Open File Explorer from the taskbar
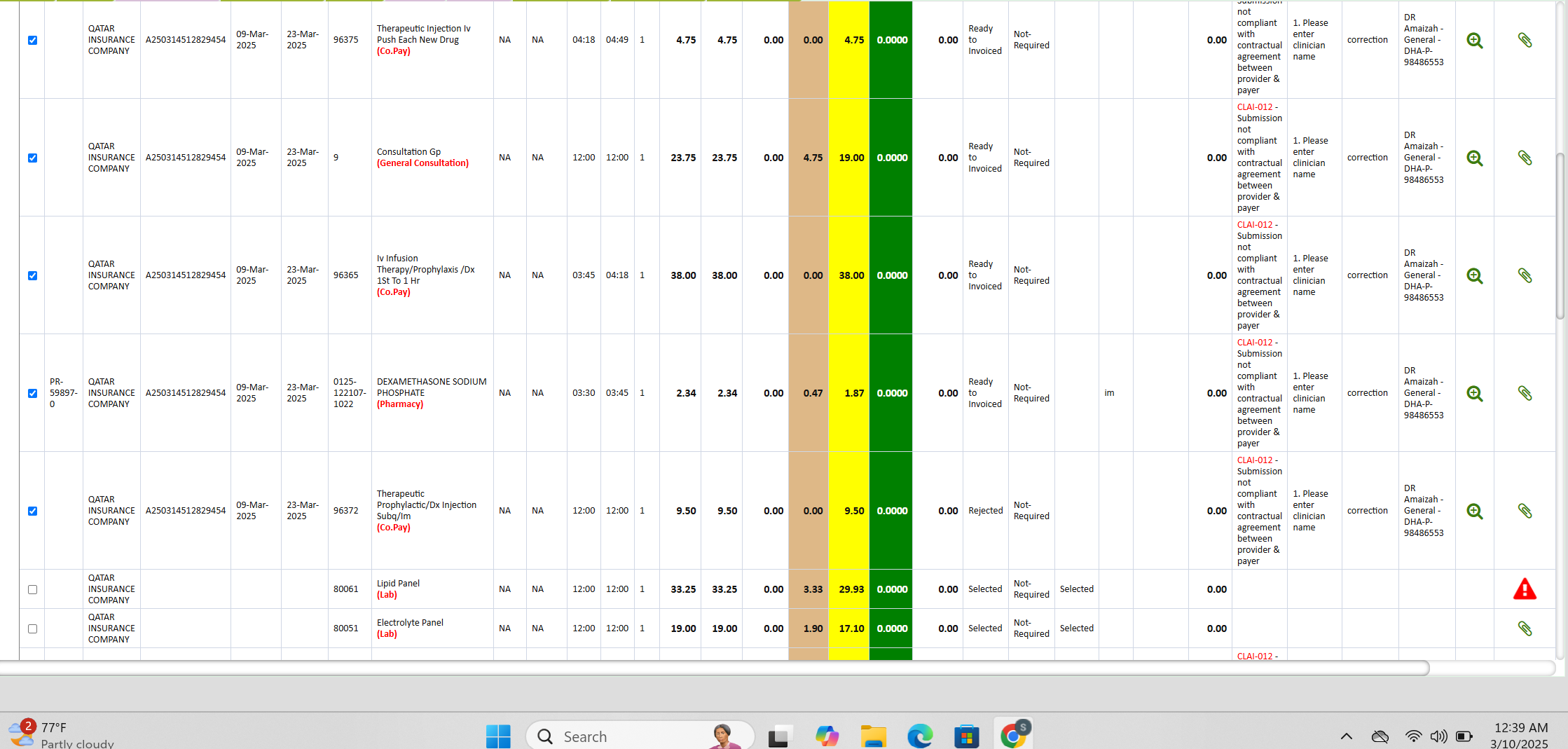The width and height of the screenshot is (1568, 749). tap(874, 736)
